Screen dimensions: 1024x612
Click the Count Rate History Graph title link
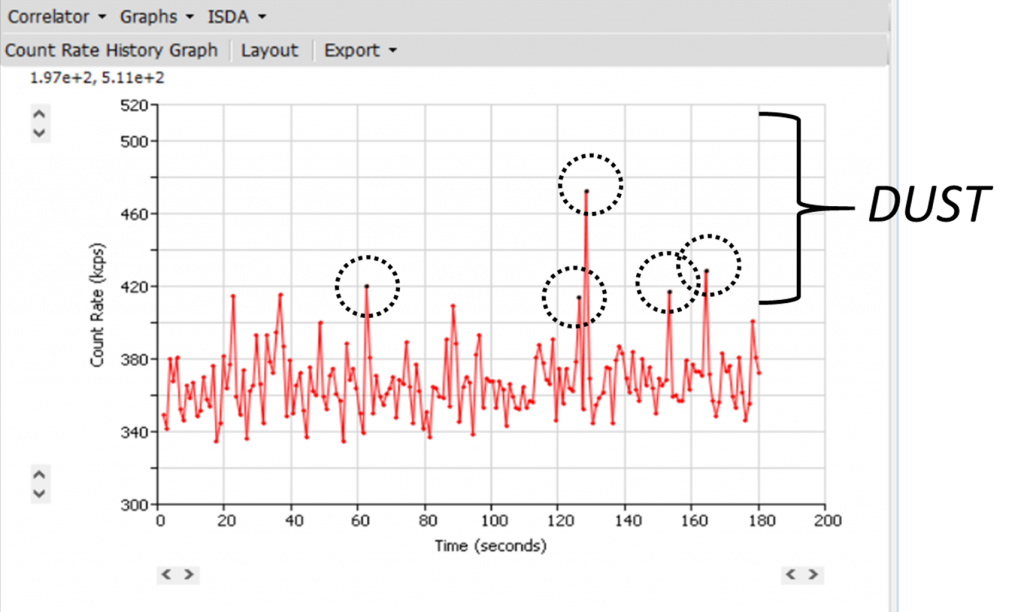tap(112, 50)
